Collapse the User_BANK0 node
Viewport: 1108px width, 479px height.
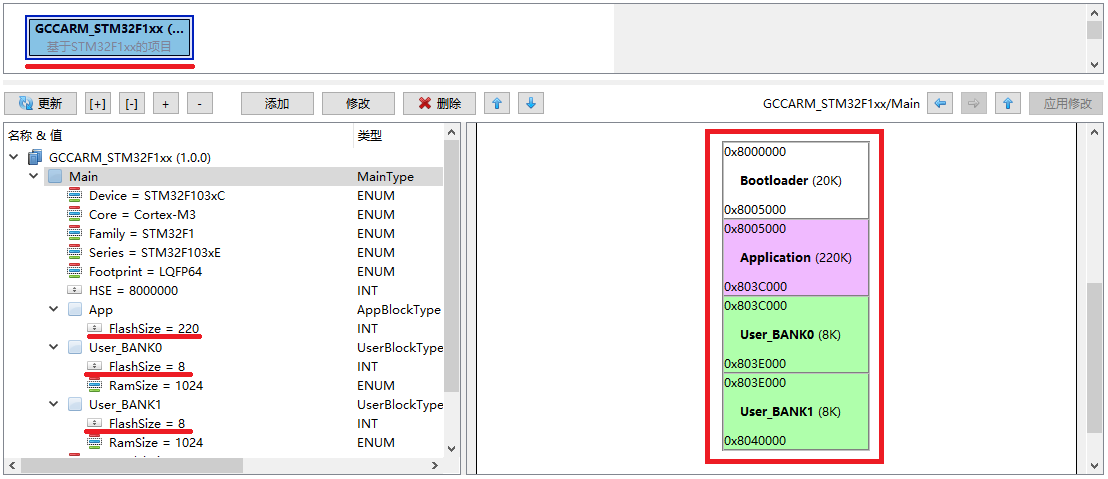click(x=53, y=348)
